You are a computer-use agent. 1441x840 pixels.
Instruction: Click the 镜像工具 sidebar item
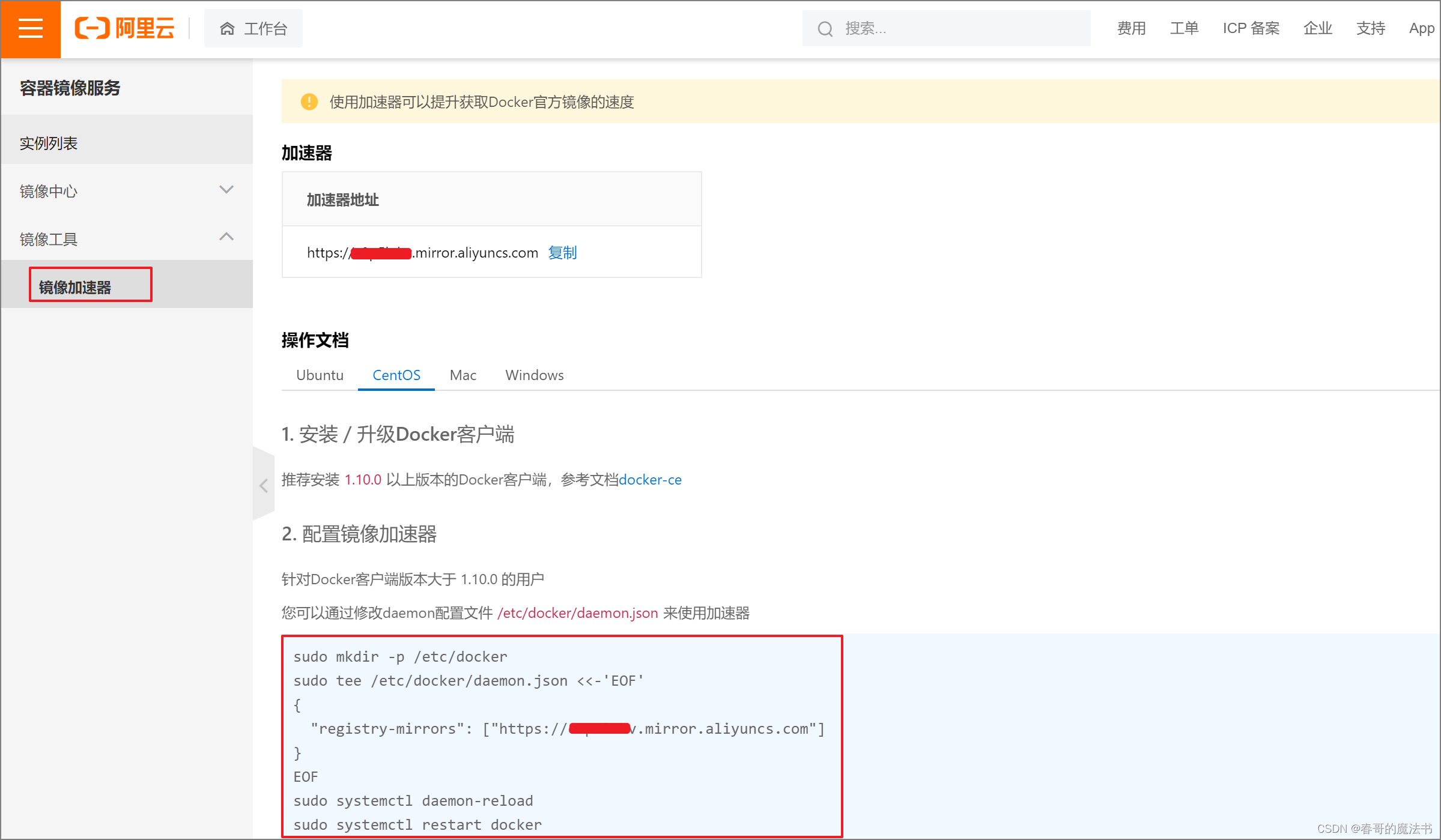coord(127,239)
